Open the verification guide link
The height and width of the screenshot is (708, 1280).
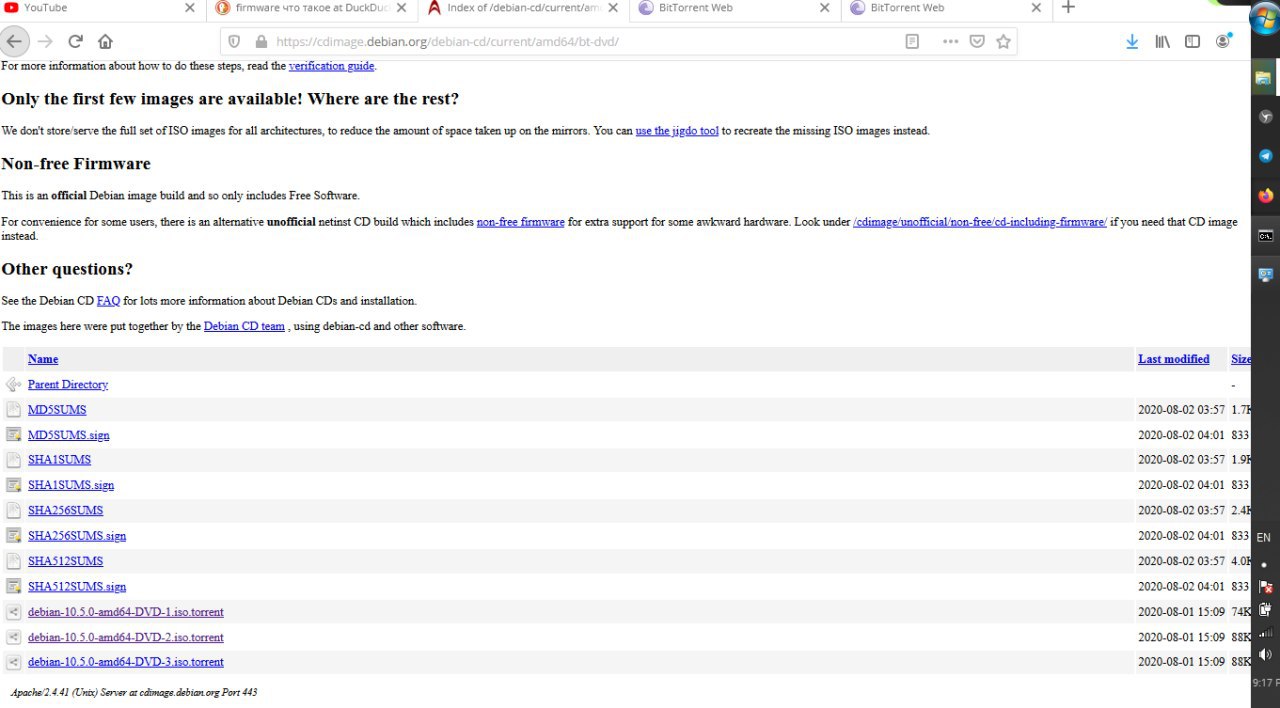pos(331,66)
